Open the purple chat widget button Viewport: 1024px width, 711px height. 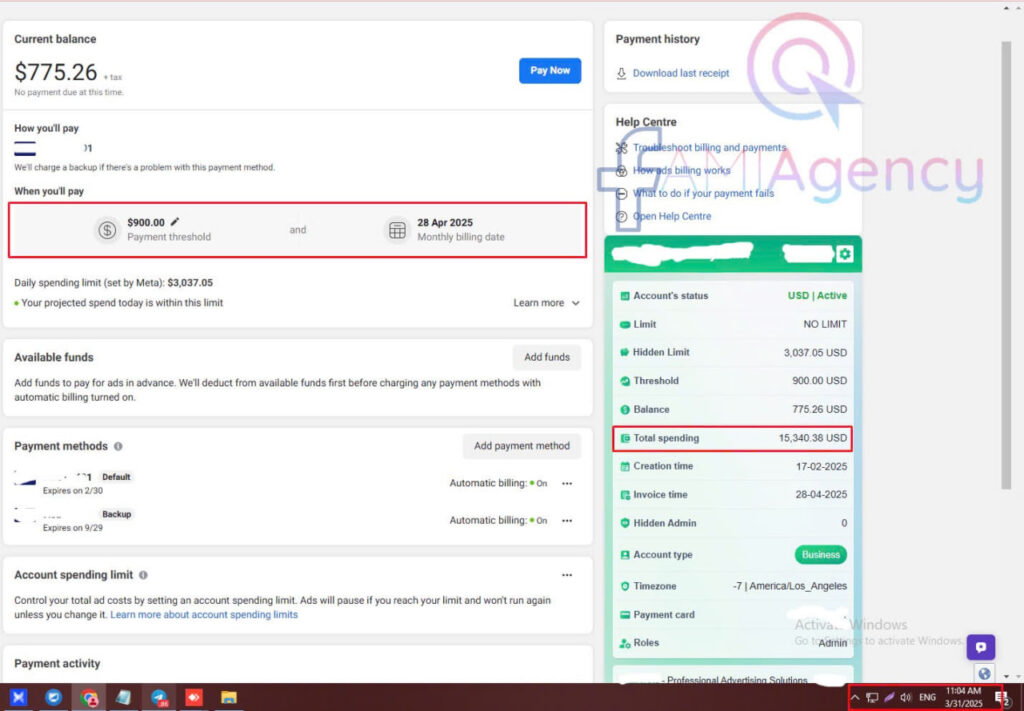point(981,647)
